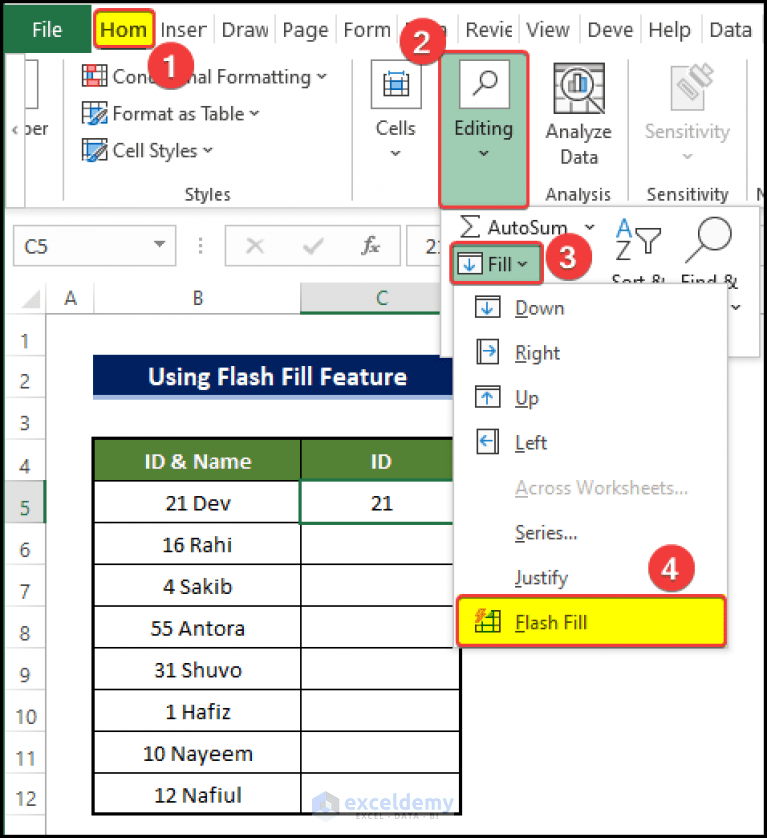Switch to the Page Layout tab
The height and width of the screenshot is (838, 767).
305,30
